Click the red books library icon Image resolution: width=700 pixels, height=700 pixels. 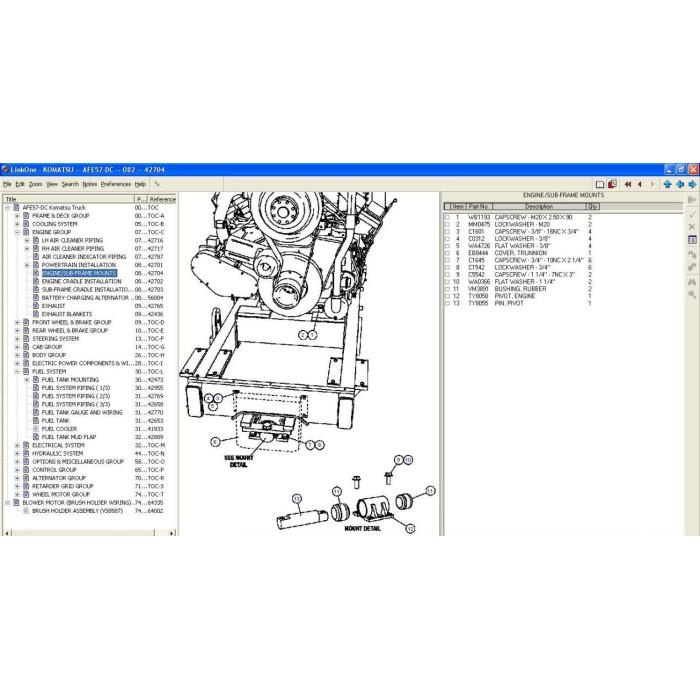(x=612, y=184)
